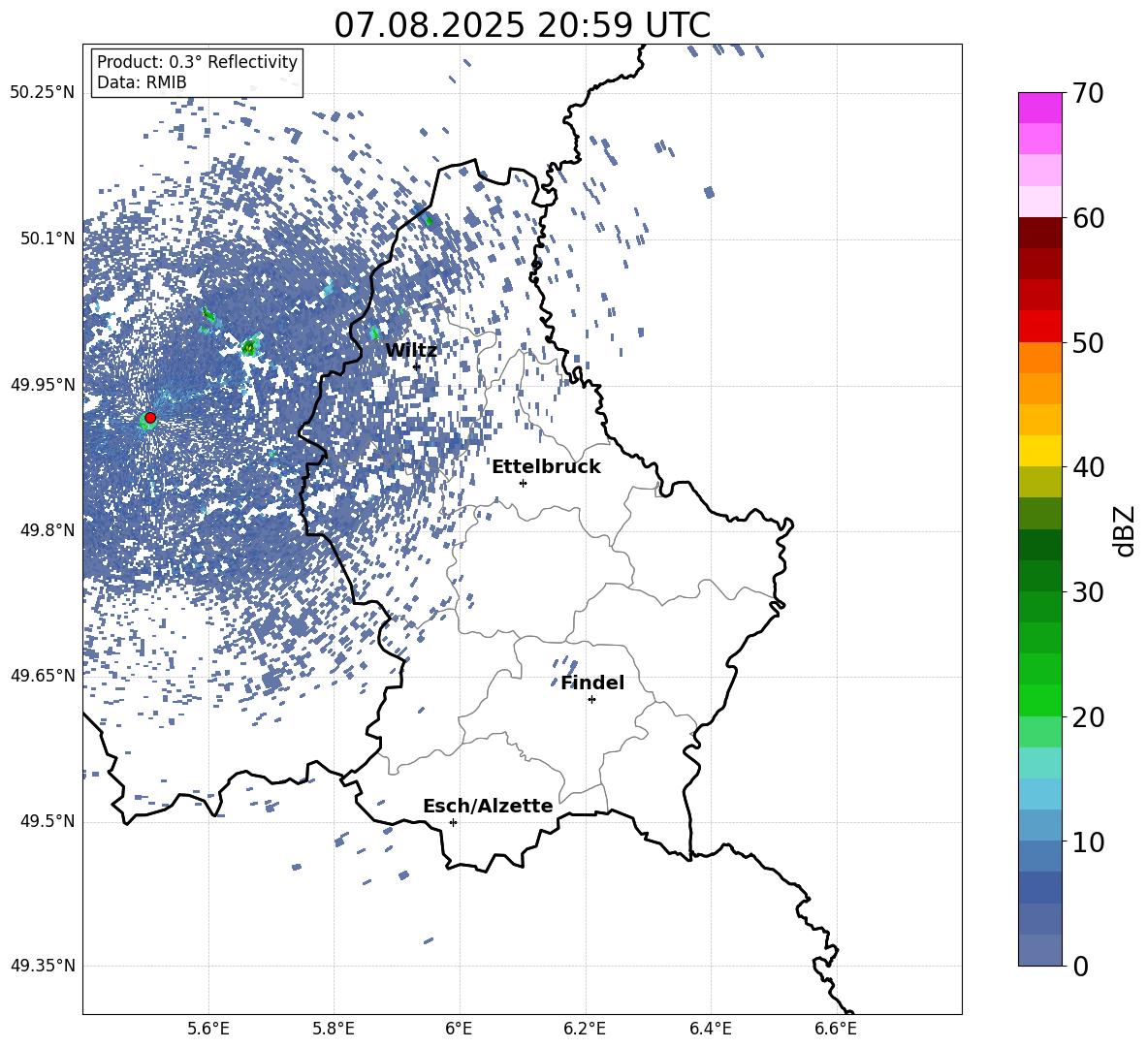Click the Findel city label

click(592, 683)
